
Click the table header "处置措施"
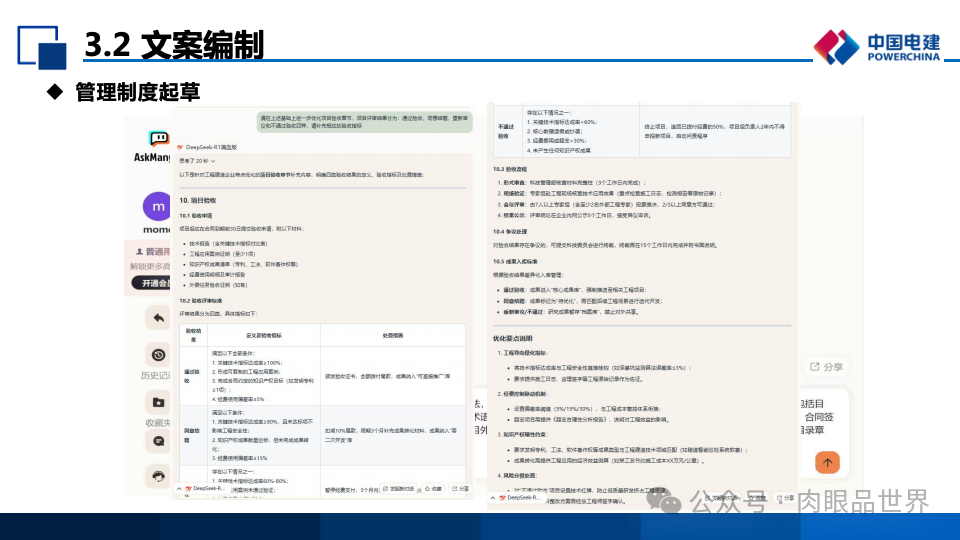pyautogui.click(x=392, y=336)
